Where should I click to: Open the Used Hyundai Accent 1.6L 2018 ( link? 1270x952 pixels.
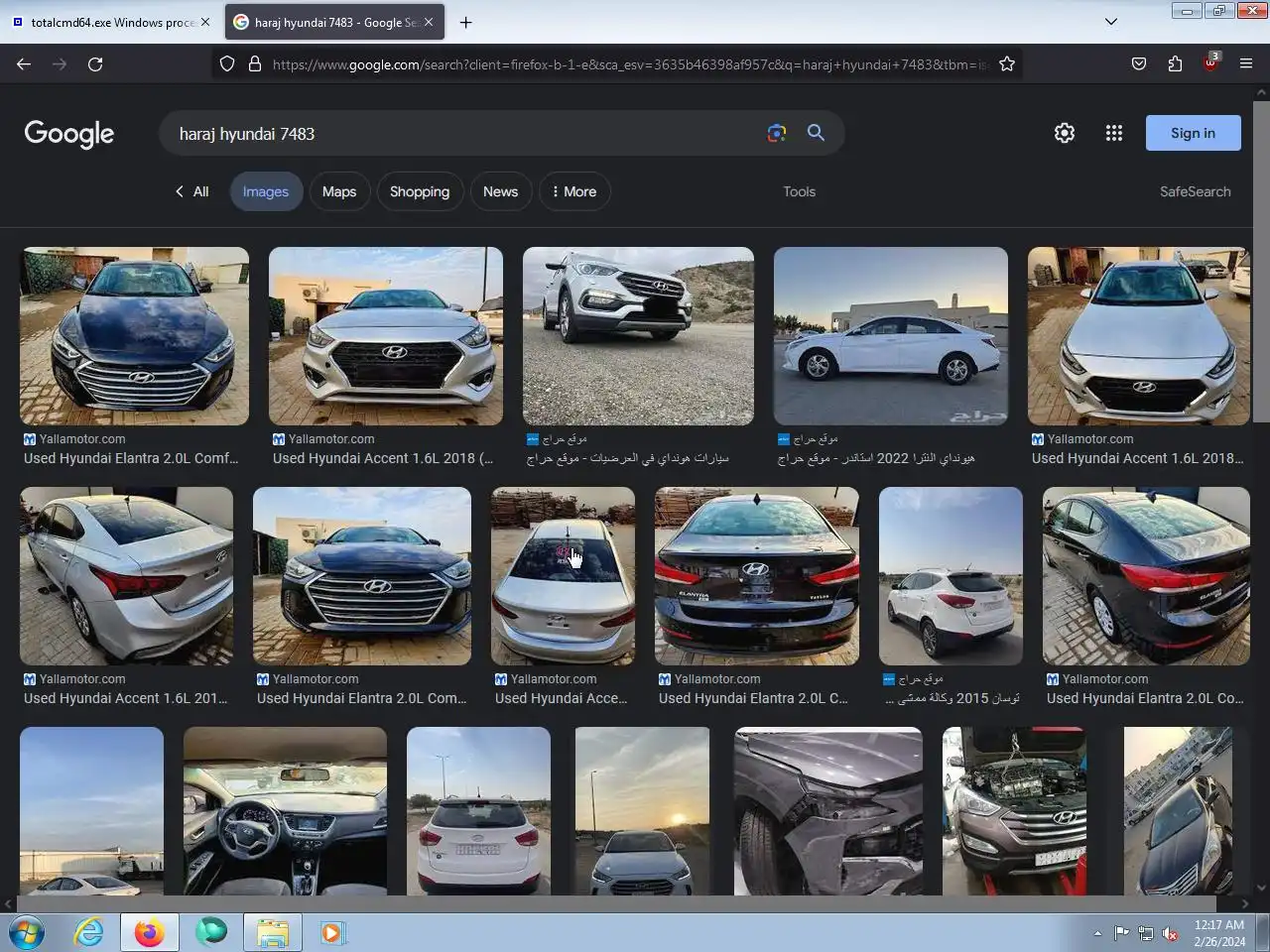click(383, 458)
